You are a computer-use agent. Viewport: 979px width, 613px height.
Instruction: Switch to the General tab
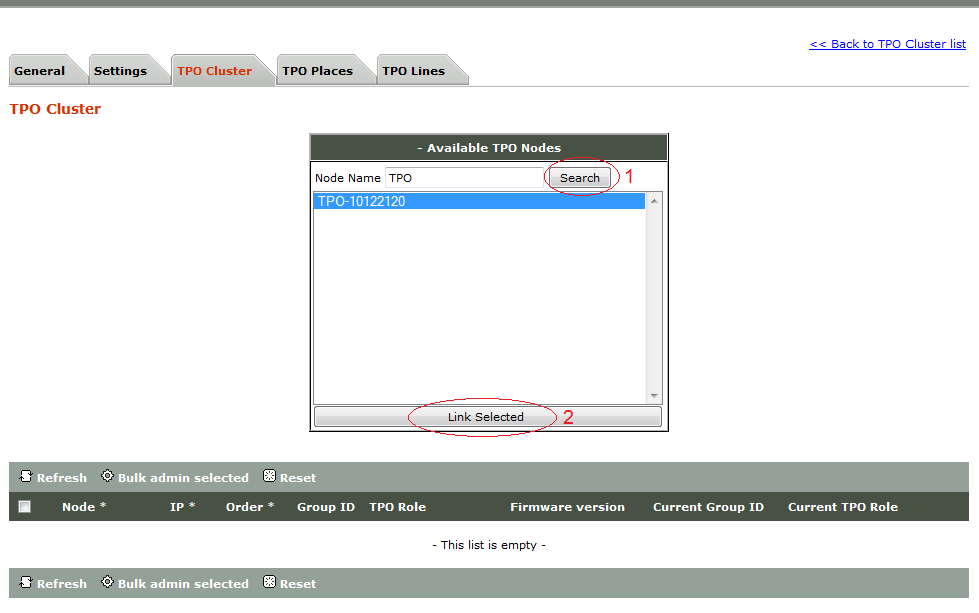click(x=41, y=70)
